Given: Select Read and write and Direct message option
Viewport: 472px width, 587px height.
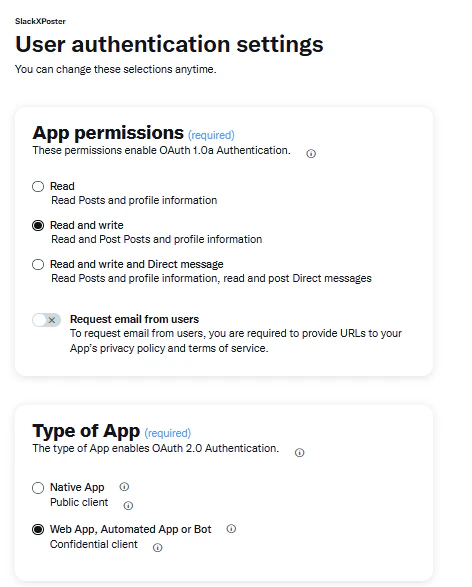Looking at the screenshot, I should [38, 264].
